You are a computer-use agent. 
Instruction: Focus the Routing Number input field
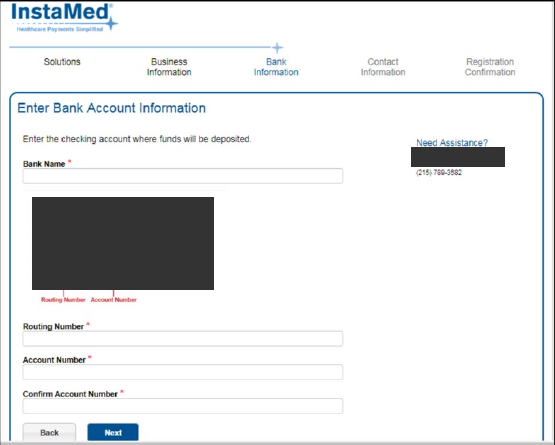[x=183, y=339]
